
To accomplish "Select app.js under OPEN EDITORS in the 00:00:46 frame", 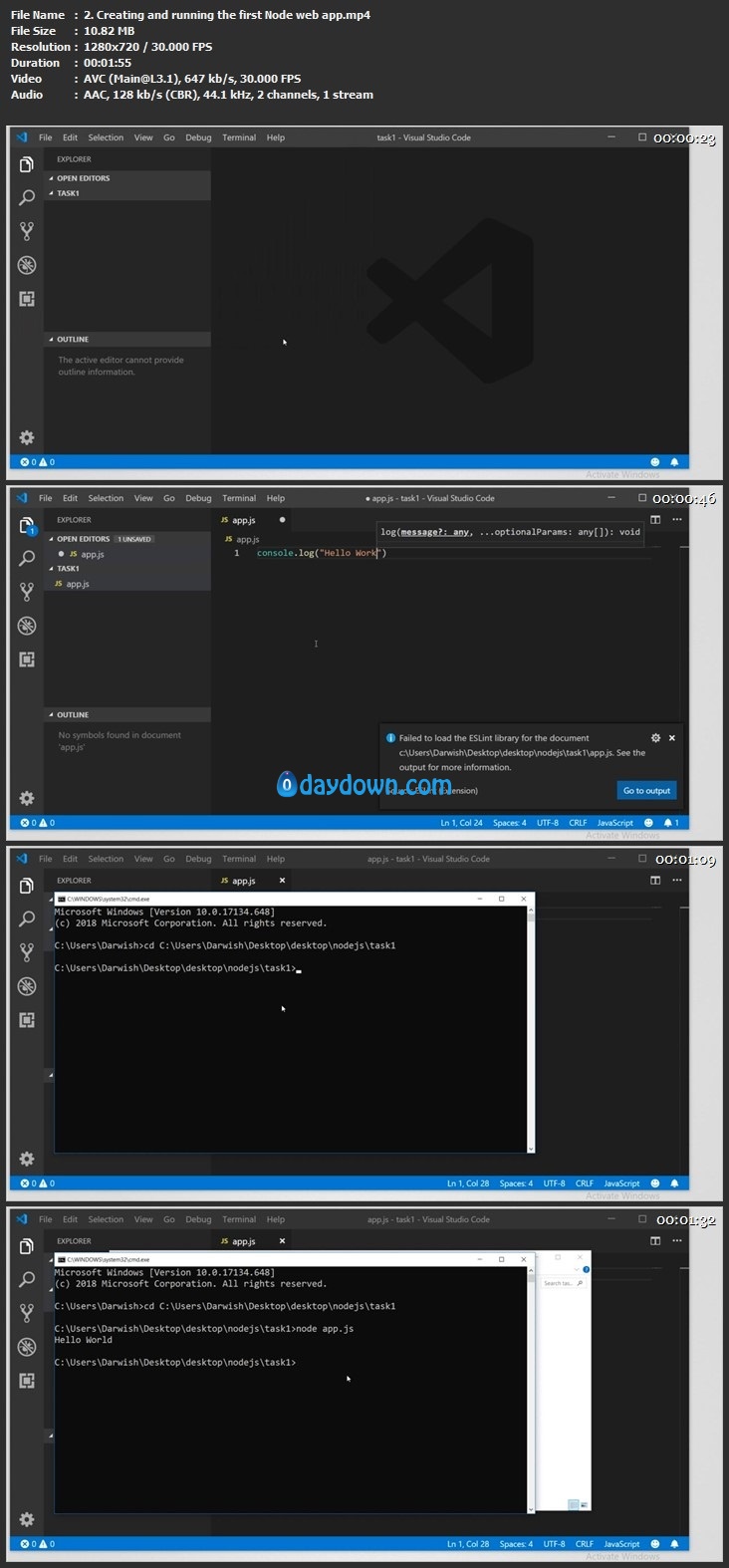I will [x=127, y=554].
